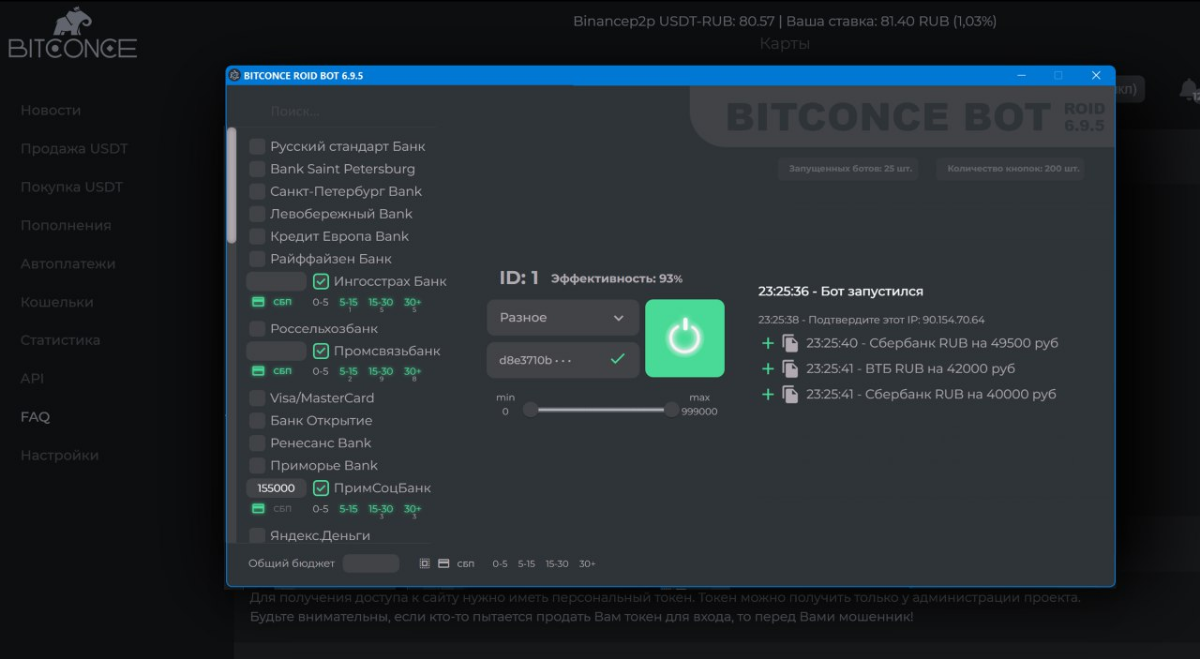Click the green checkmark beside token d8e3710b
Screen dimensions: 1200x659
click(617, 359)
